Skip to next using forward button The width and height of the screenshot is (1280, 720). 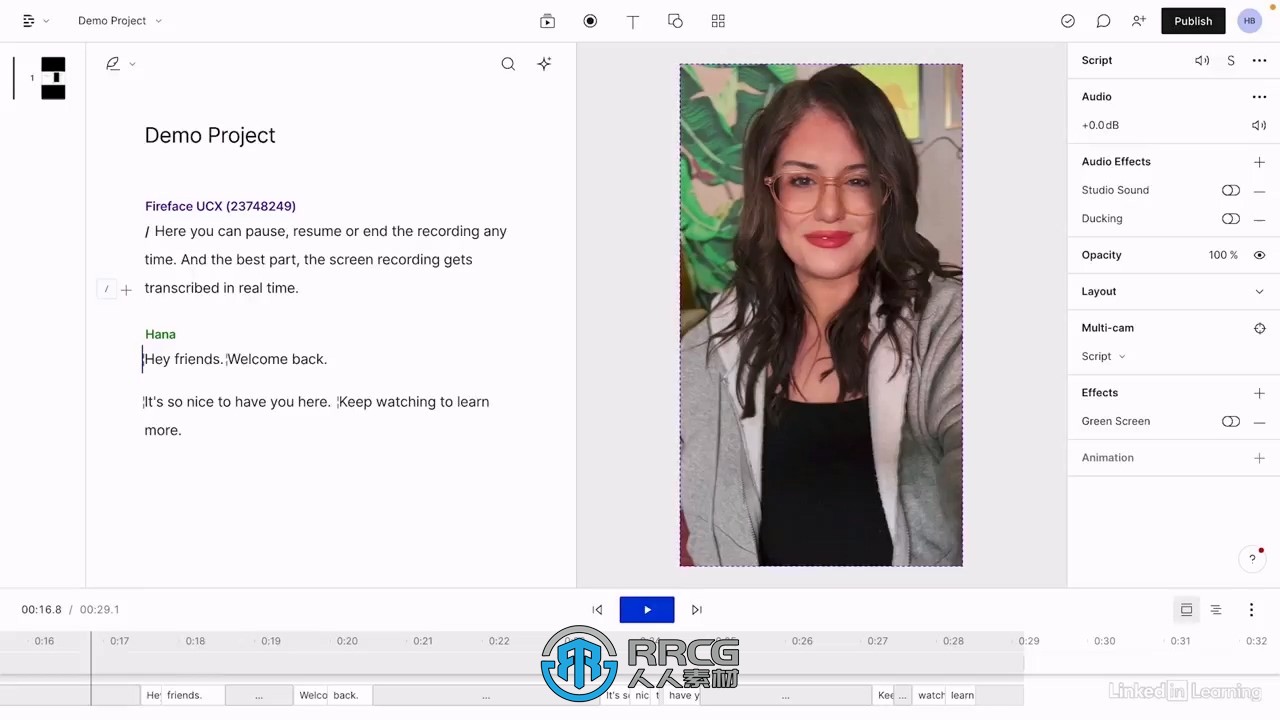pyautogui.click(x=697, y=610)
